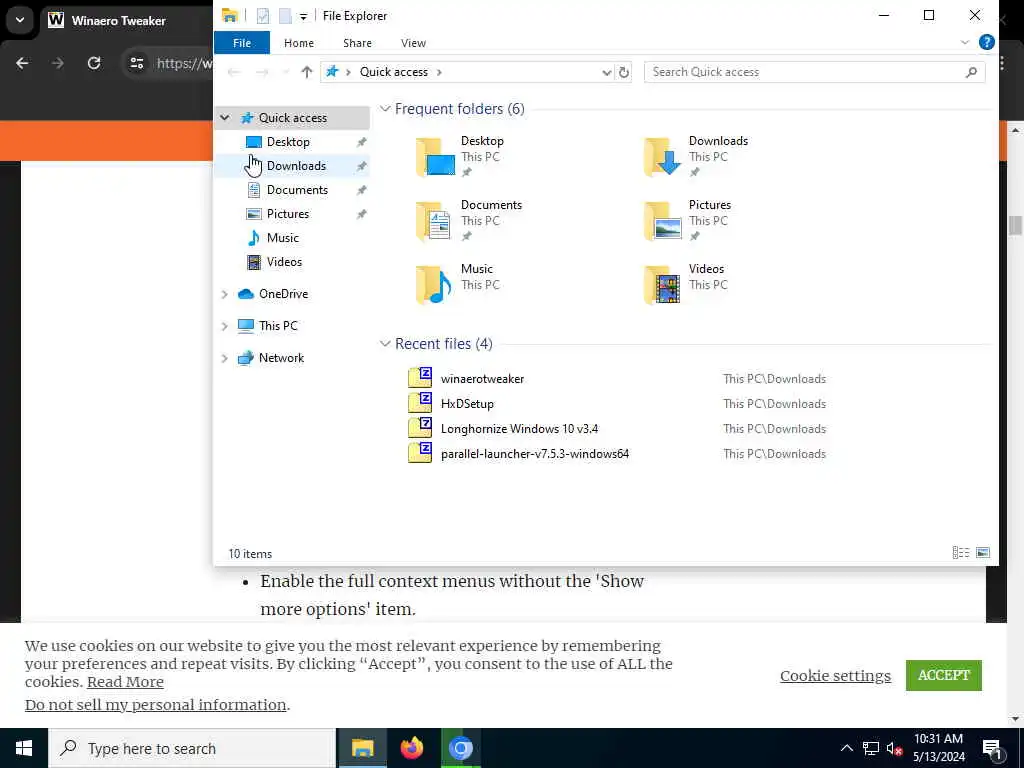Click Do not sell my personal information link
The height and width of the screenshot is (768, 1024).
(155, 705)
